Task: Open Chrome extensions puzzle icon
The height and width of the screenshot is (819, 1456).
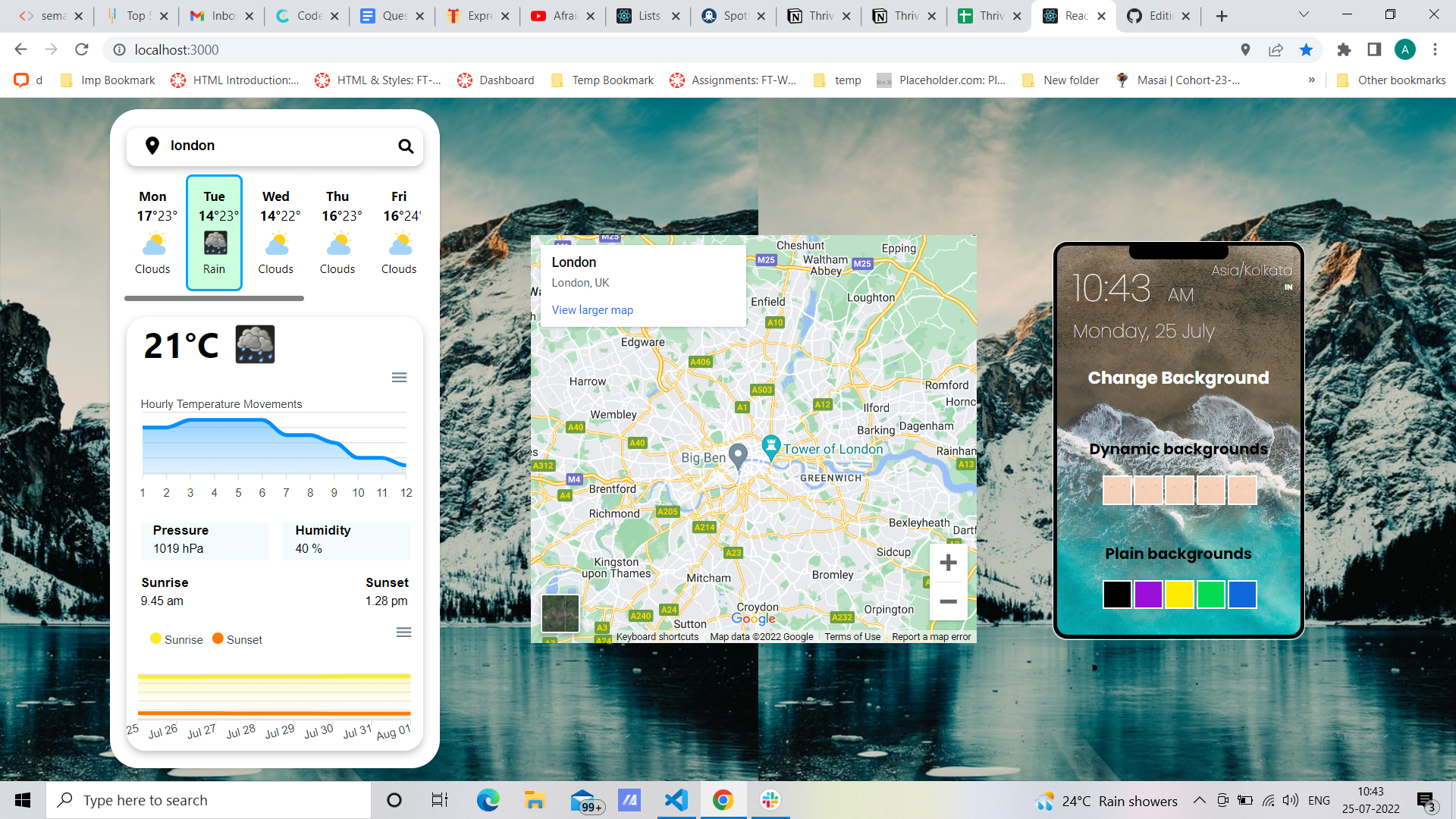Action: [x=1344, y=50]
